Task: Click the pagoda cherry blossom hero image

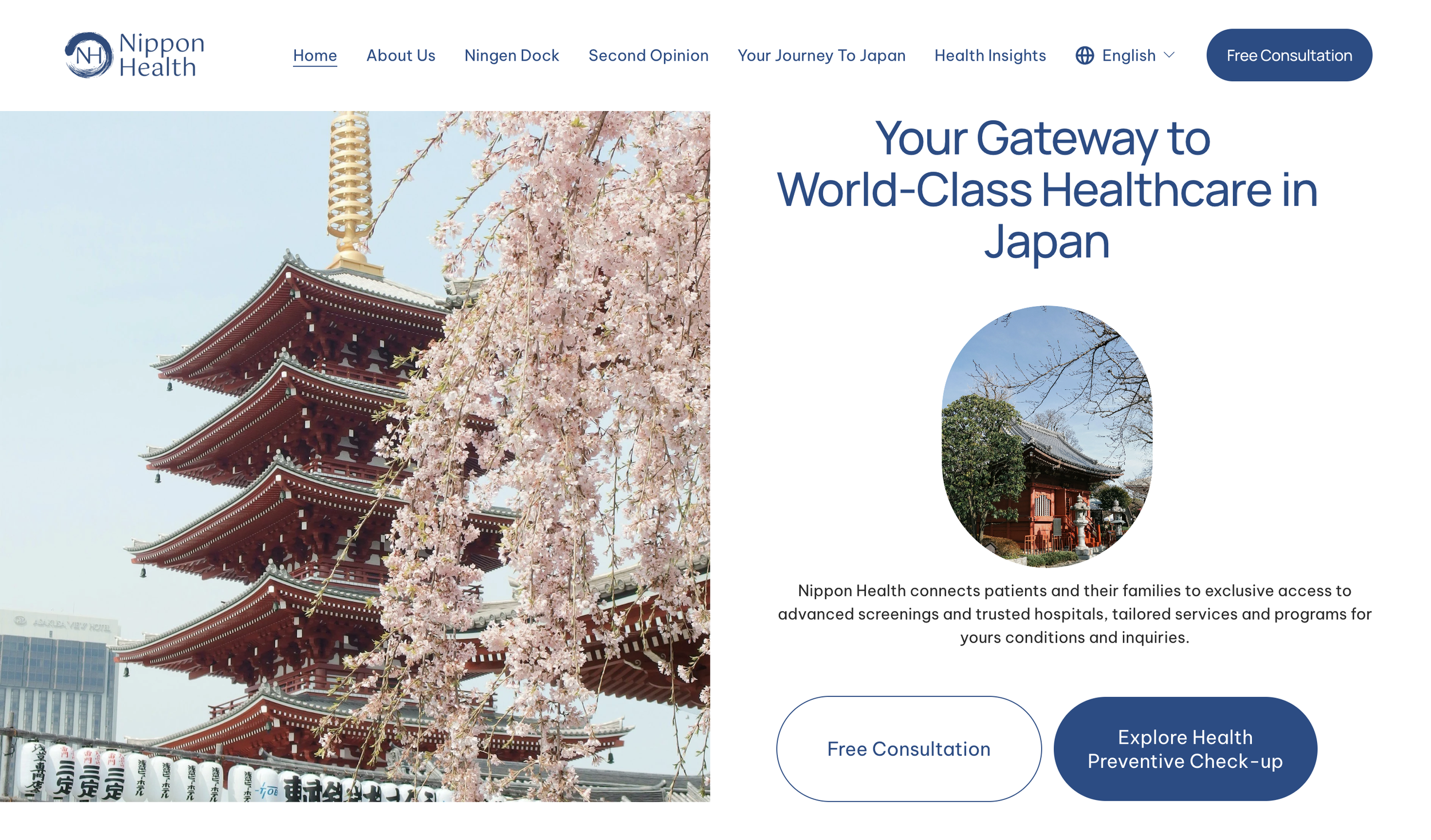Action: pyautogui.click(x=355, y=456)
